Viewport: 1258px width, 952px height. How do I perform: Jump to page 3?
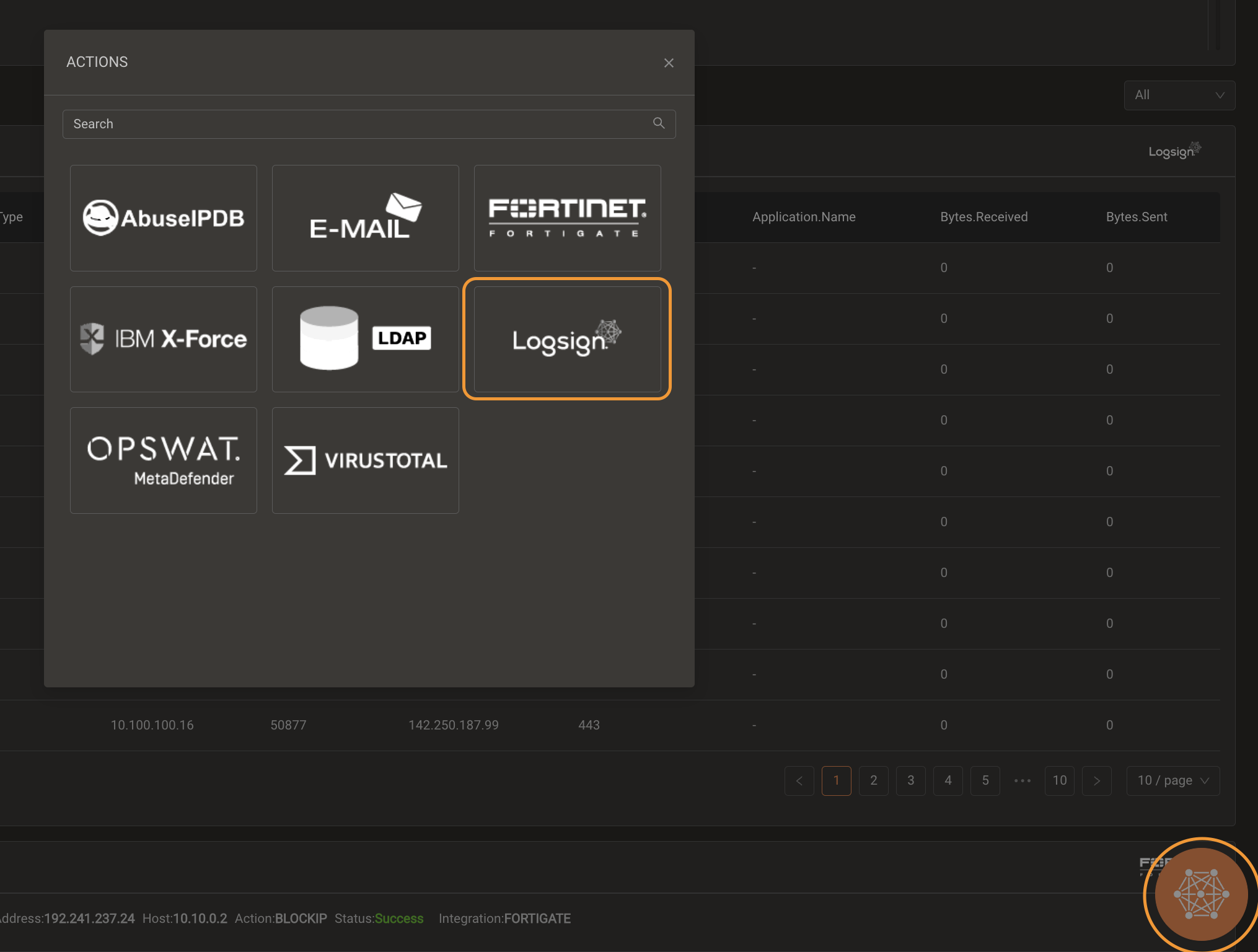911,780
